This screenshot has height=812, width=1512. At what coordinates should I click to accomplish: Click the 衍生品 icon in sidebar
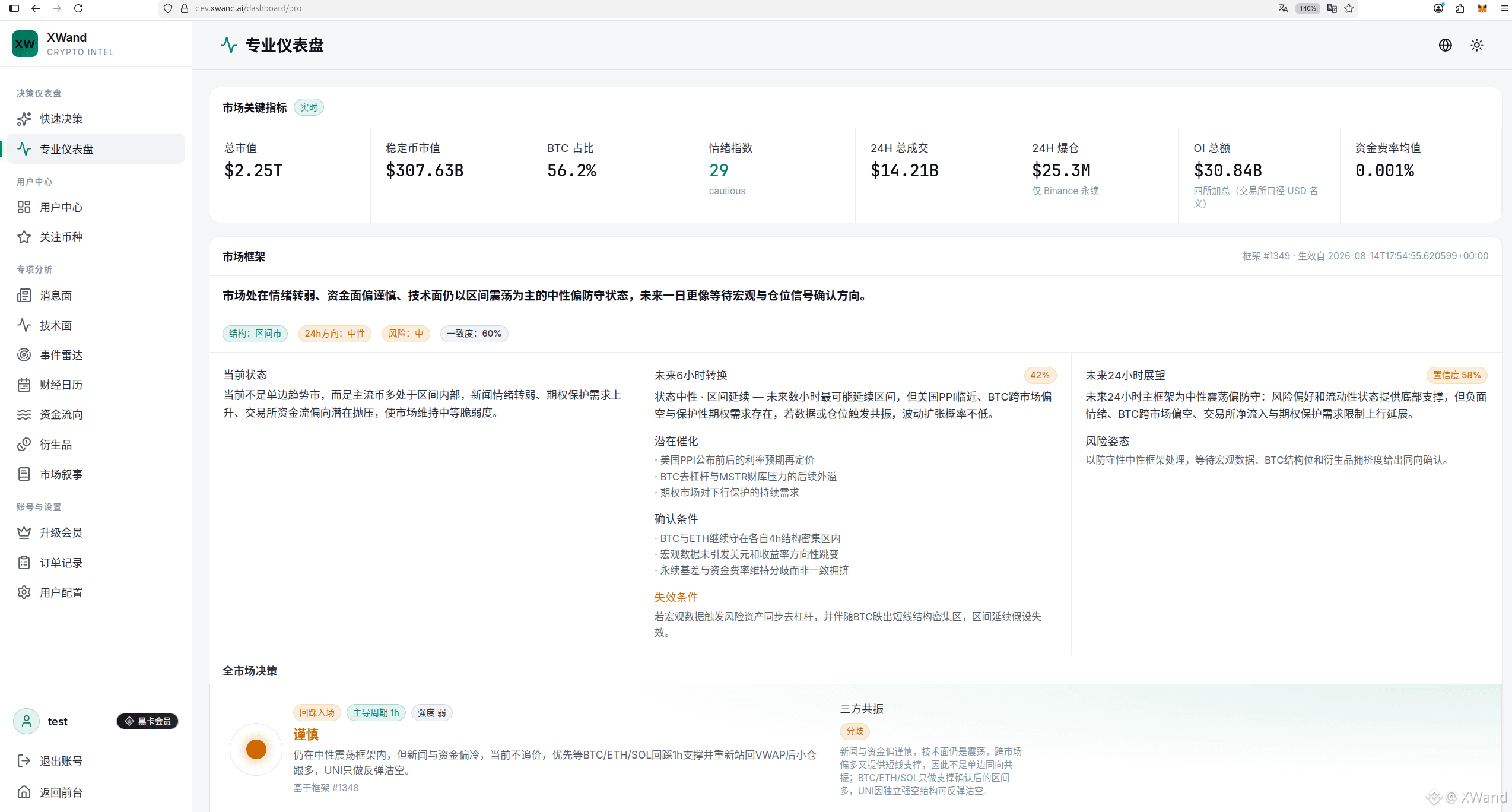pos(24,445)
